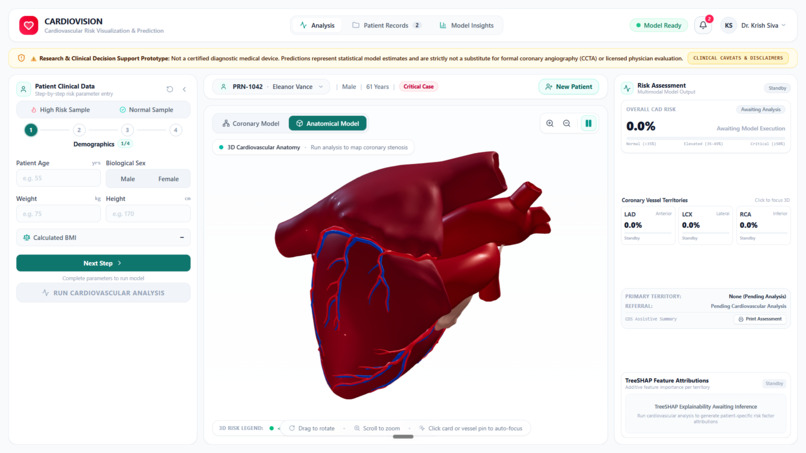Viewport: 806px width, 453px height.
Task: Click the Next Step button
Action: pyautogui.click(x=103, y=263)
